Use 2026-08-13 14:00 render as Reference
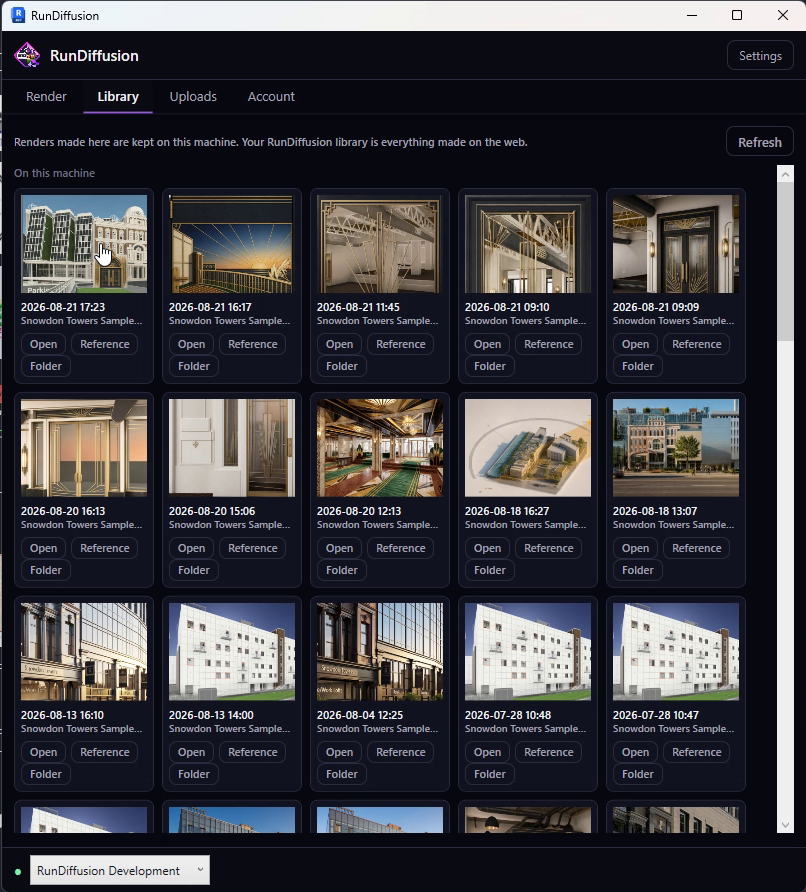Viewport: 806px width, 892px height. 253,752
